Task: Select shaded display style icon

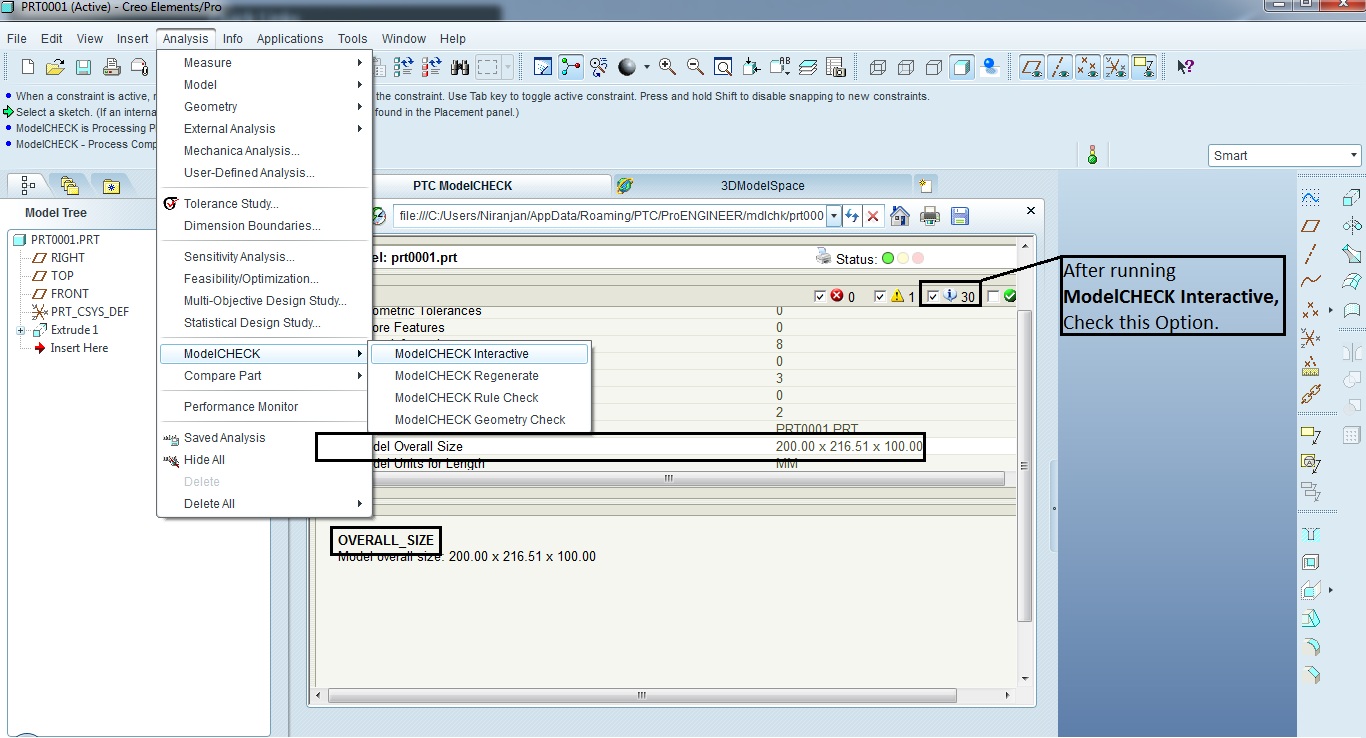Action: point(961,67)
